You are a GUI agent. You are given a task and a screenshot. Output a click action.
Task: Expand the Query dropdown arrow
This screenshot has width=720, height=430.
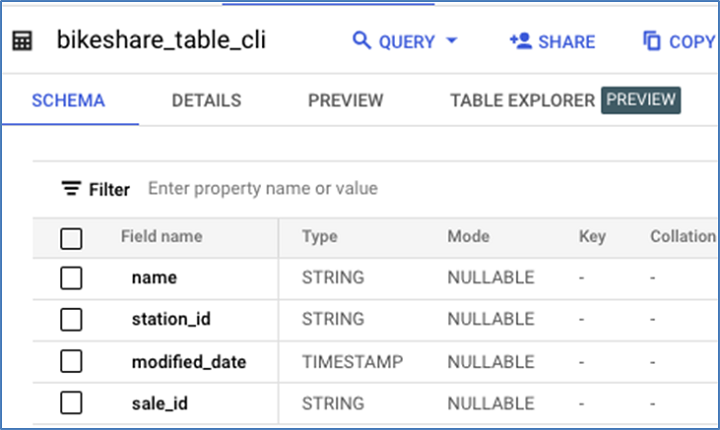pos(450,41)
